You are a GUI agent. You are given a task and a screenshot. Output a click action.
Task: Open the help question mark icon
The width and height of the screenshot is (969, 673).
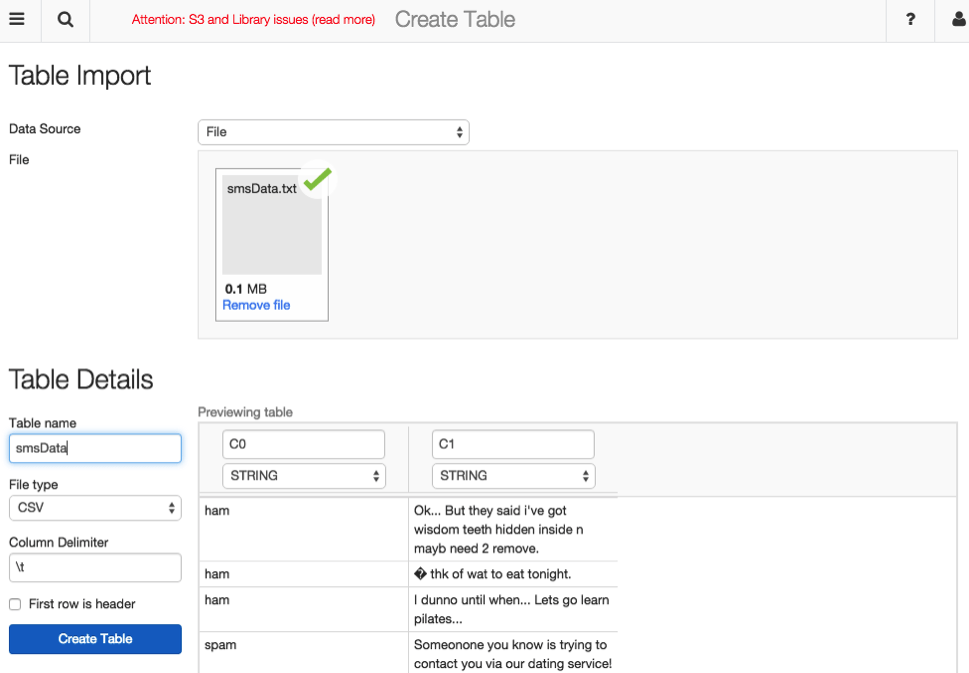(910, 20)
